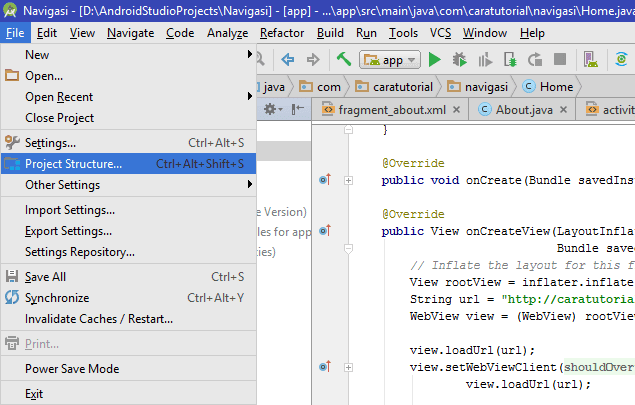The image size is (635, 405).
Task: Select Export Settings... menu item
Action: pyautogui.click(x=128, y=231)
